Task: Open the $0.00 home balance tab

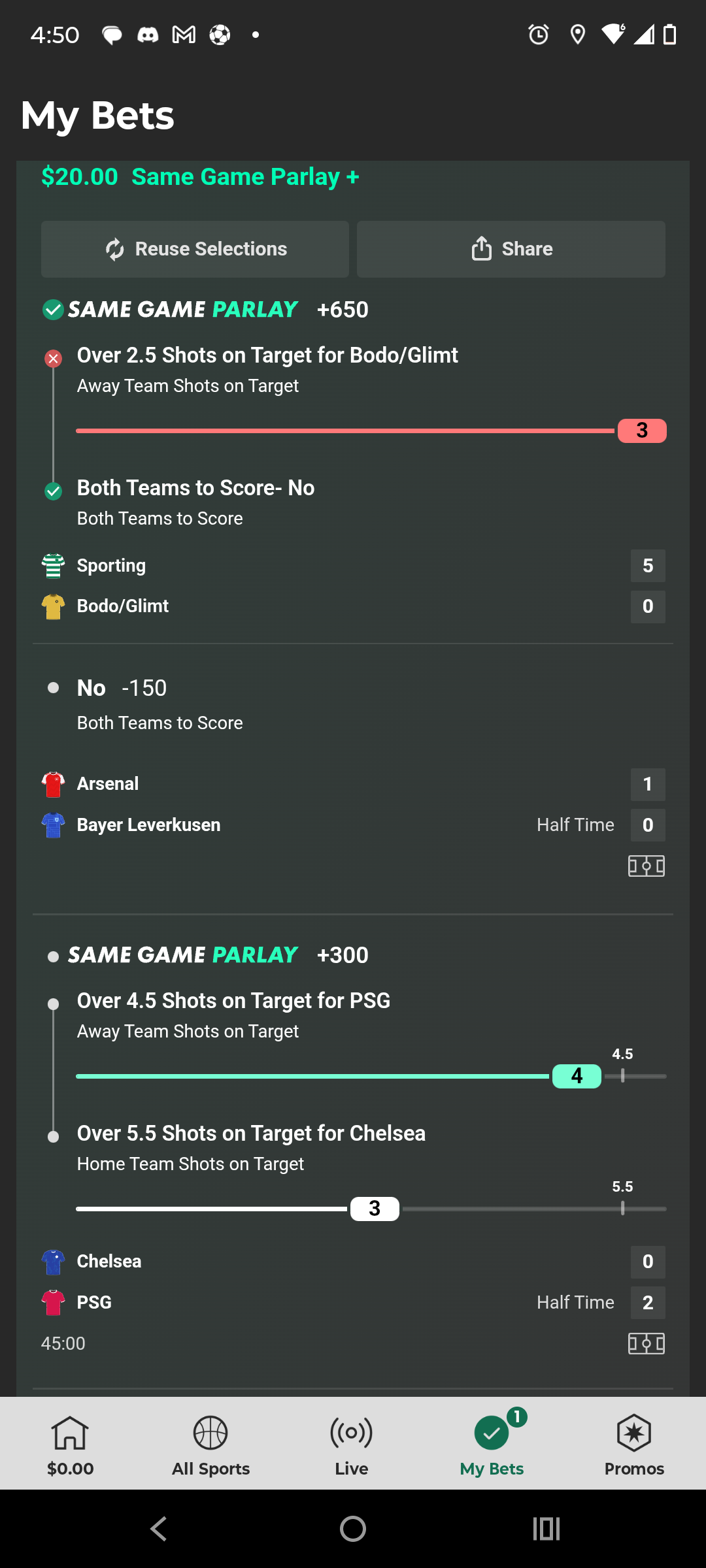Action: [71, 1444]
